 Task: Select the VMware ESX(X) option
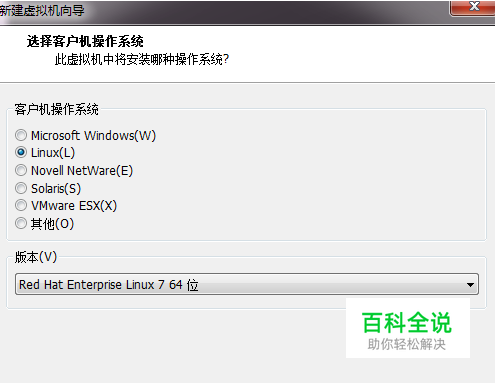[21, 205]
